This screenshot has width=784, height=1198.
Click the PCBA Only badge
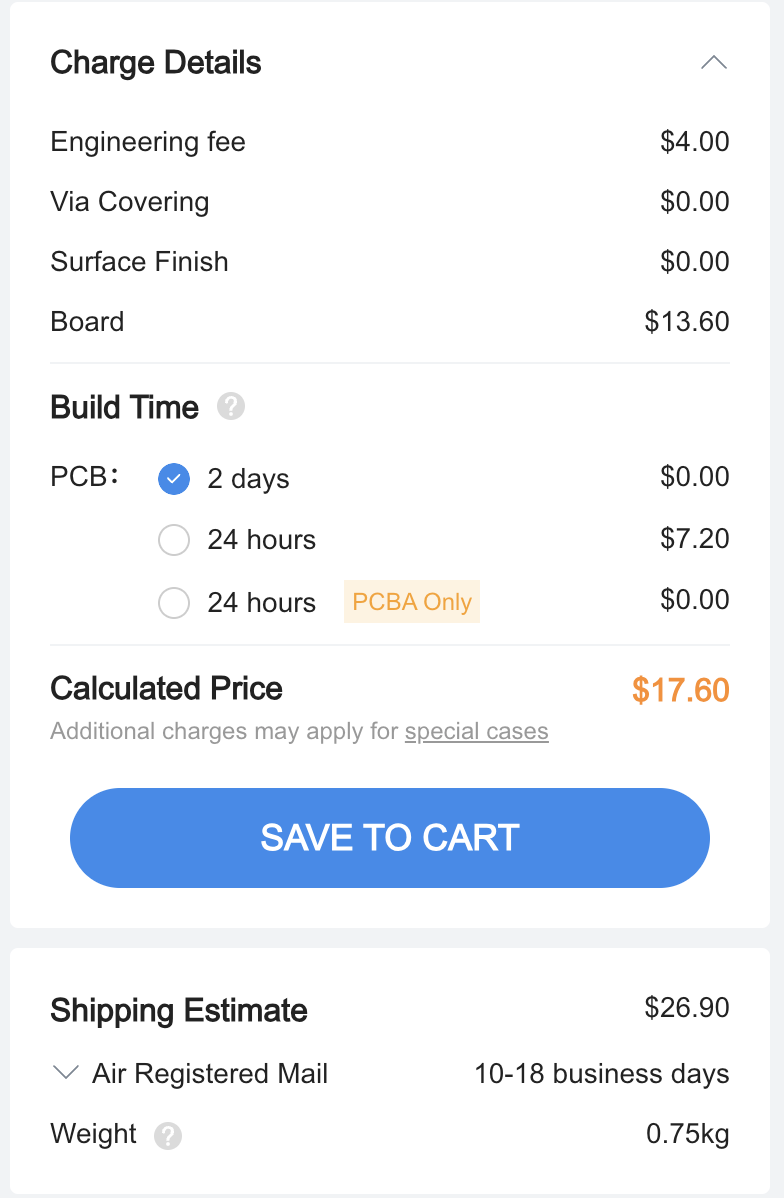pyautogui.click(x=412, y=602)
